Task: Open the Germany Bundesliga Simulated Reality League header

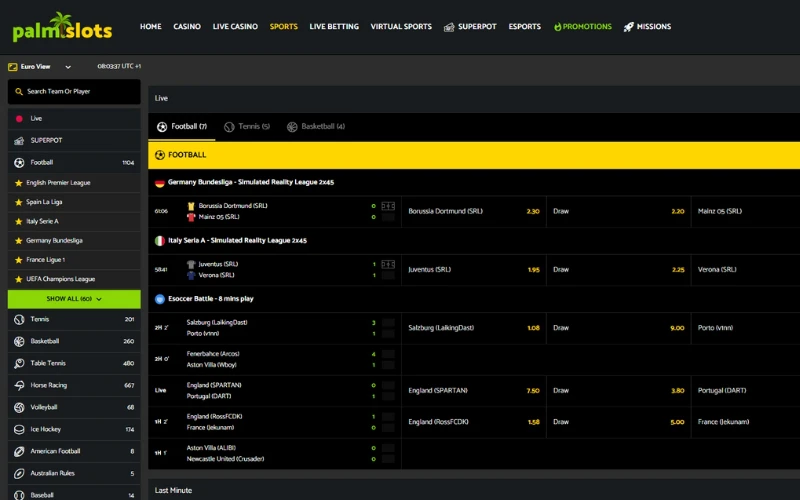Action: [x=474, y=183]
